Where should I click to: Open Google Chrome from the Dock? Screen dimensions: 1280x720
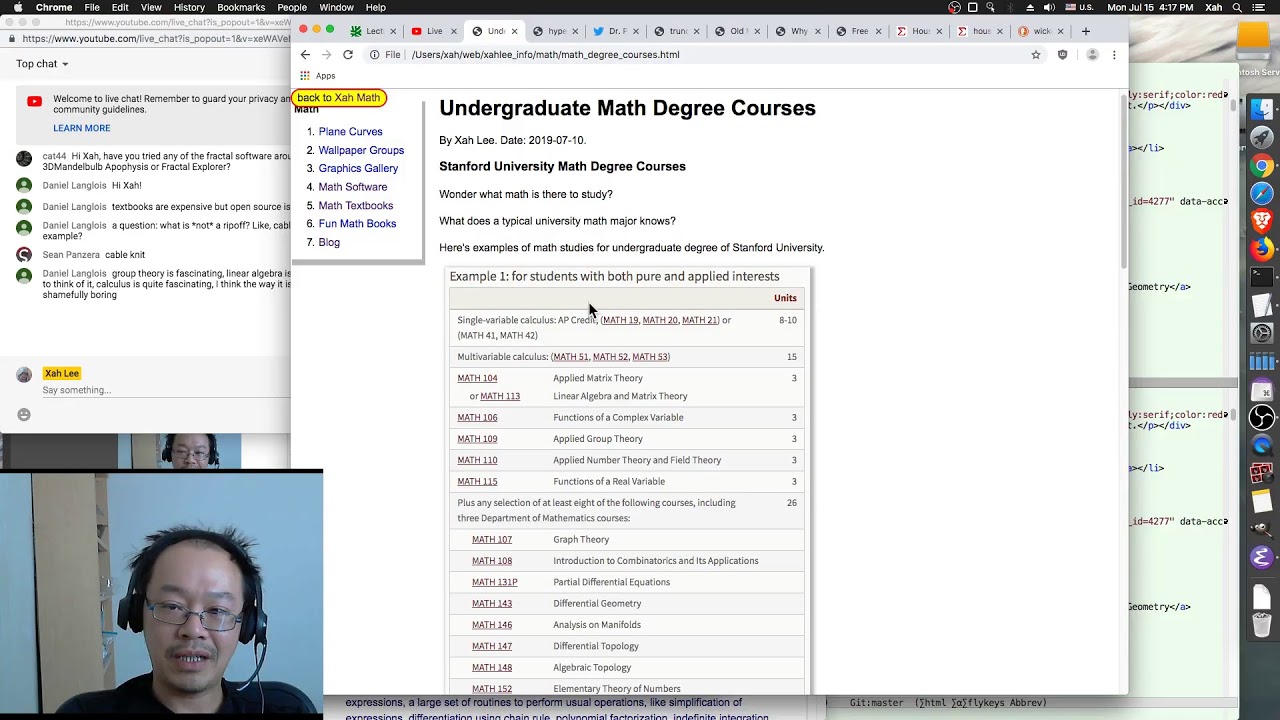pos(1262,166)
